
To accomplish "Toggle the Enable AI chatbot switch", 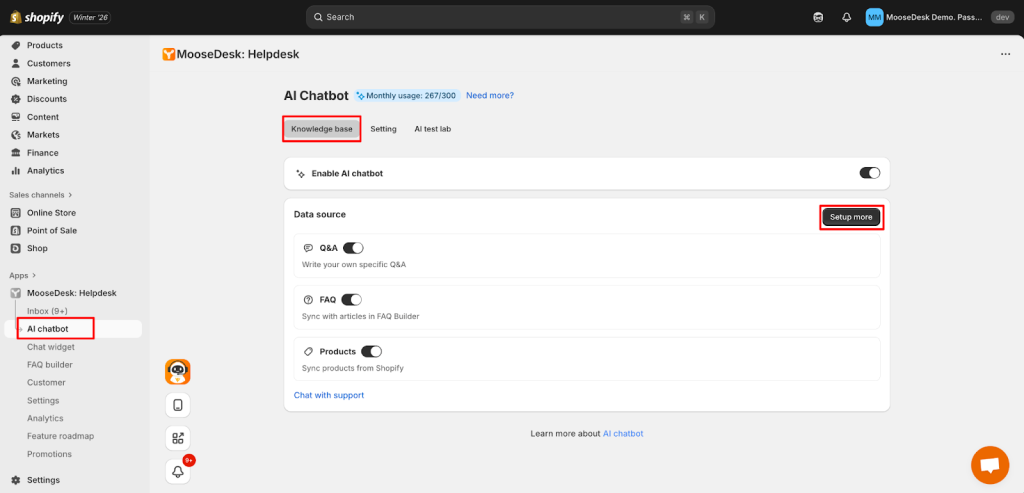I will point(869,173).
